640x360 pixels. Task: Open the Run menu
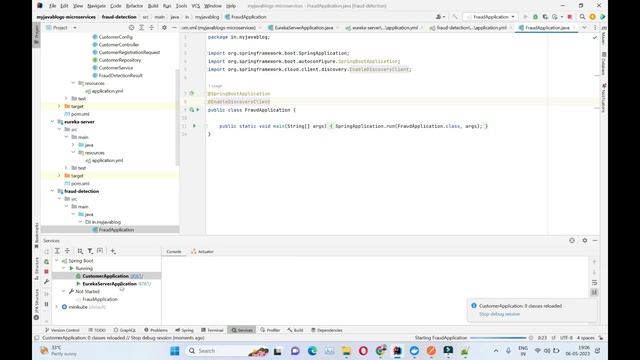tap(167, 6)
